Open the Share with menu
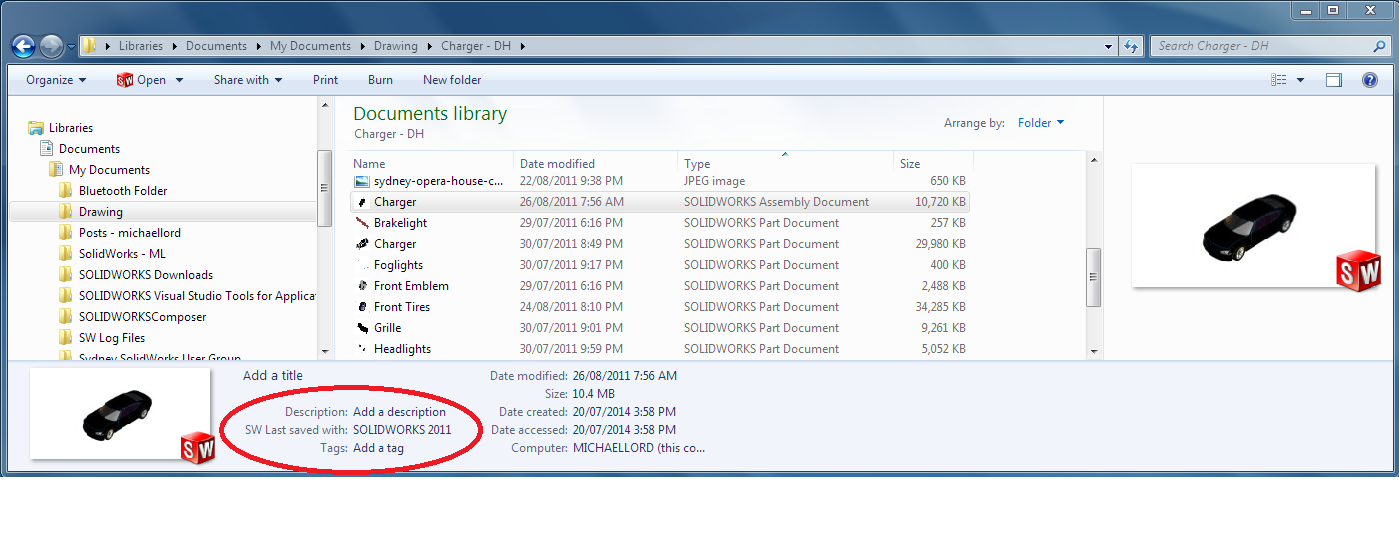The image size is (1399, 540). (x=247, y=80)
